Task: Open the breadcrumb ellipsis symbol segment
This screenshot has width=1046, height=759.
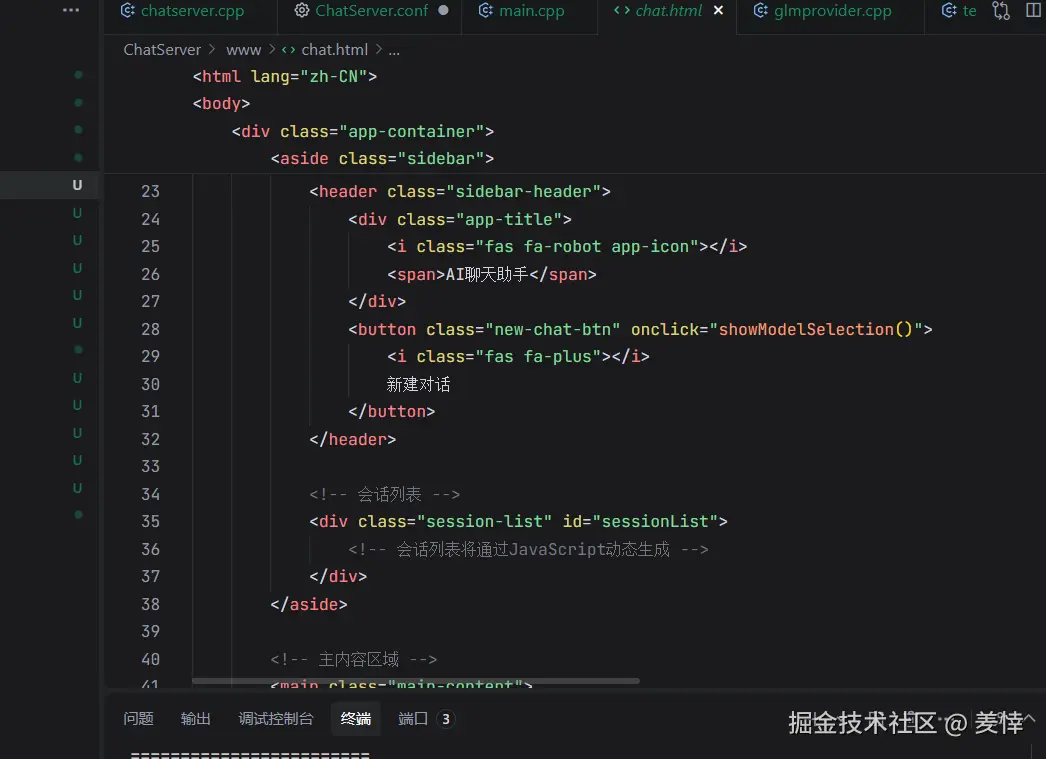Action: (394, 50)
